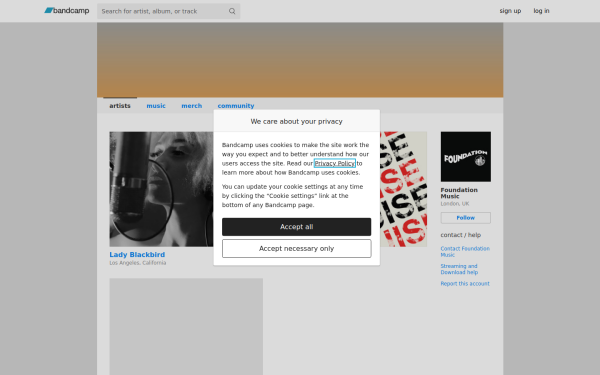Open the sign up link
The height and width of the screenshot is (375, 600).
point(510,11)
